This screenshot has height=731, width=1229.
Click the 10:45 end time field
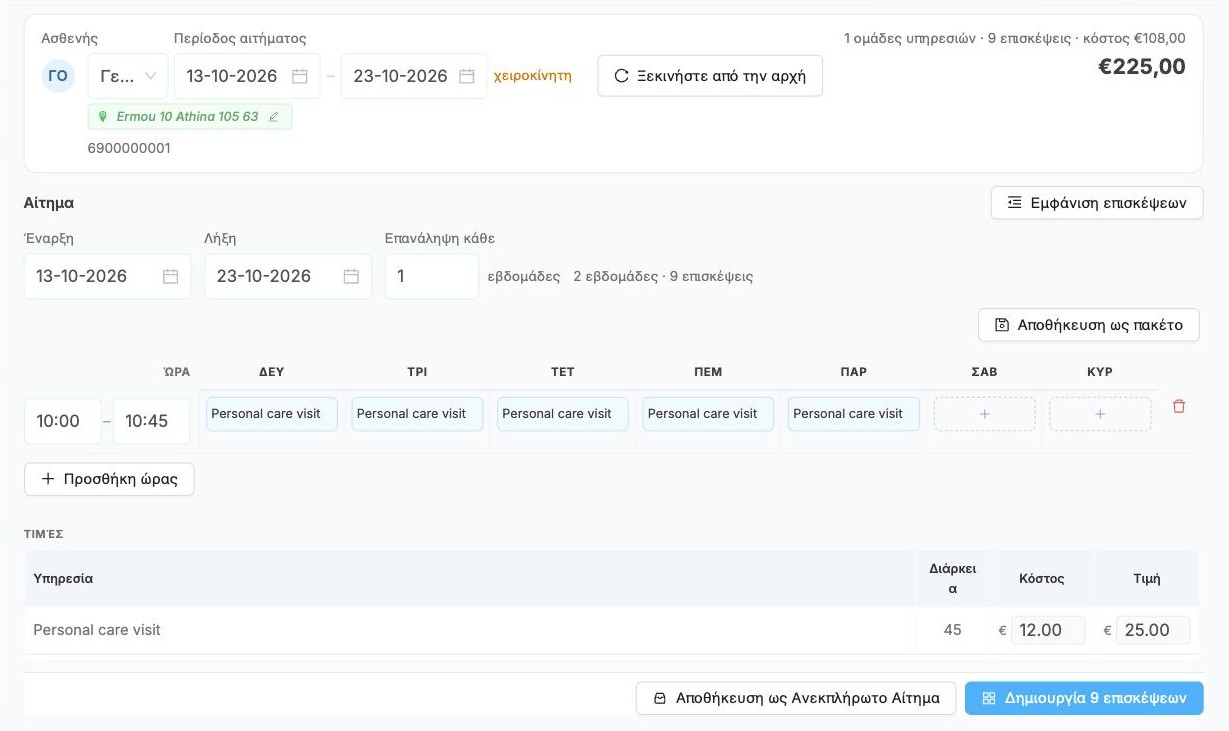coord(151,421)
